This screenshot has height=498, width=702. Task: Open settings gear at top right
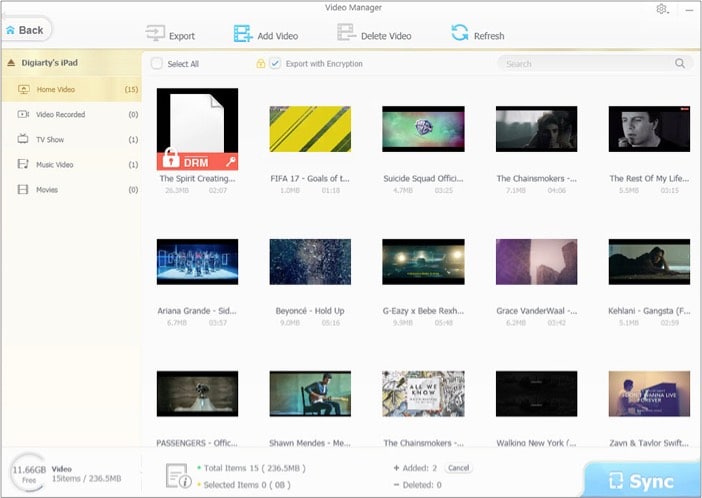pyautogui.click(x=661, y=9)
